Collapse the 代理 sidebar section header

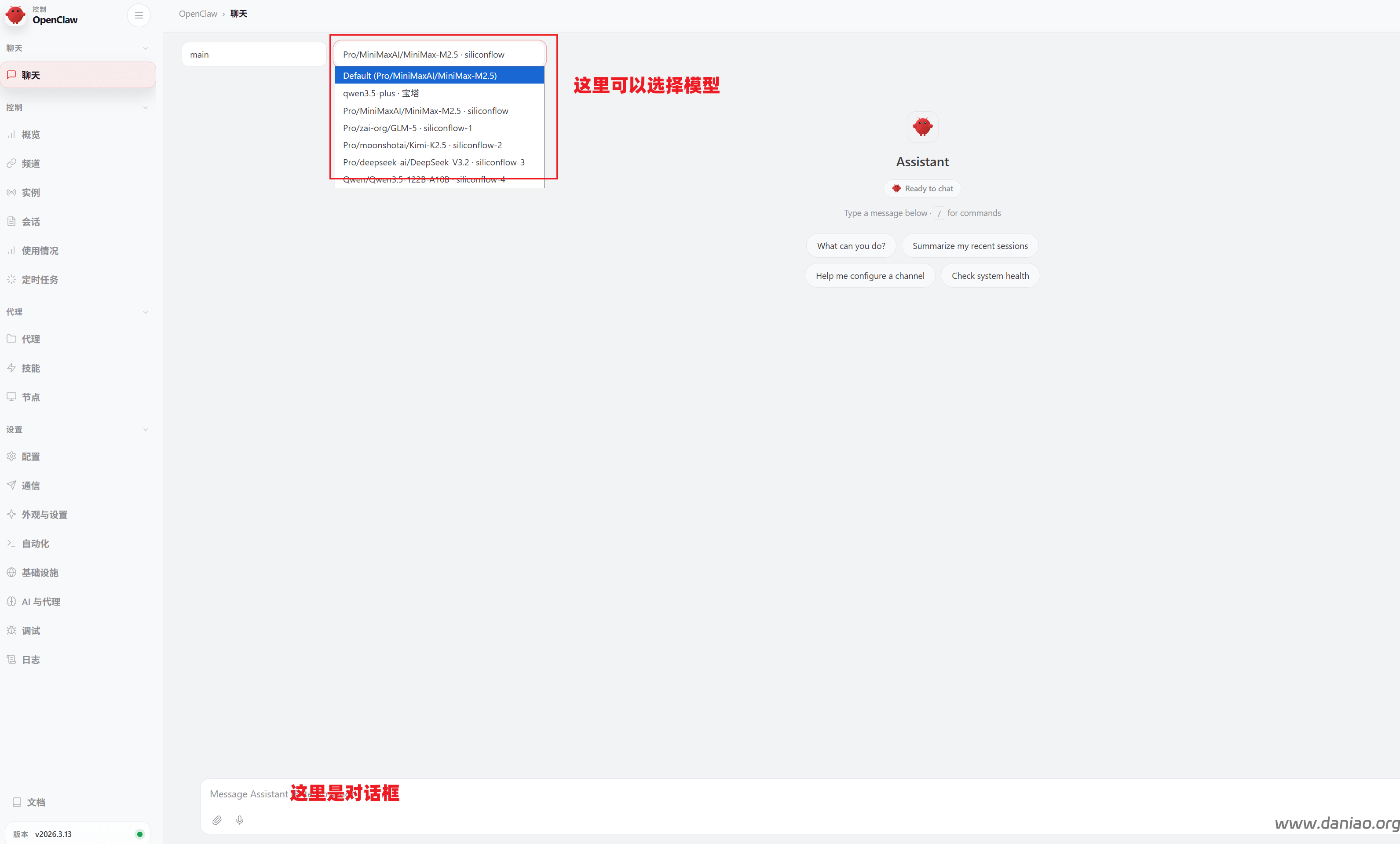click(146, 312)
